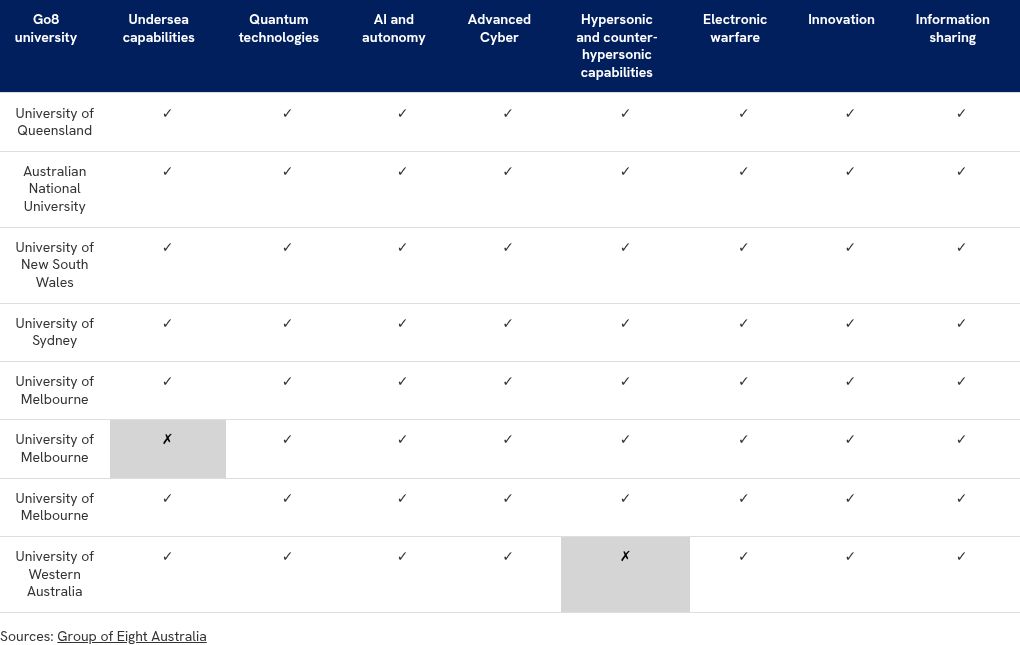Click the University of Western Australia row label
The width and height of the screenshot is (1020, 645).
[55, 574]
